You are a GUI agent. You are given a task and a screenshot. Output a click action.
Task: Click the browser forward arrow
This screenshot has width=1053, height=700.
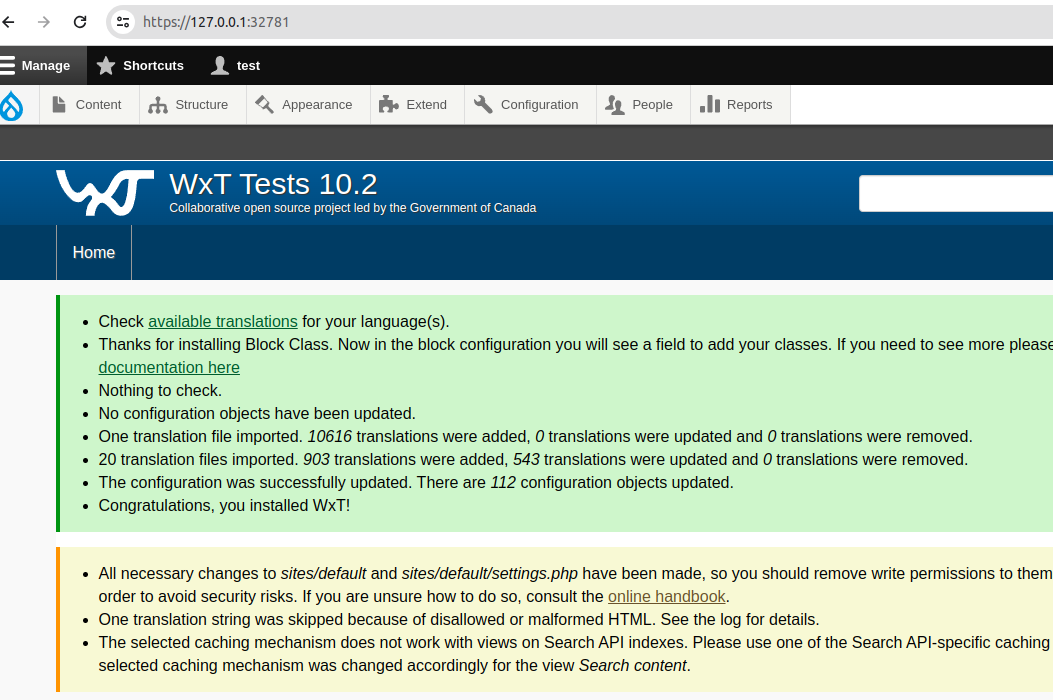pyautogui.click(x=44, y=22)
